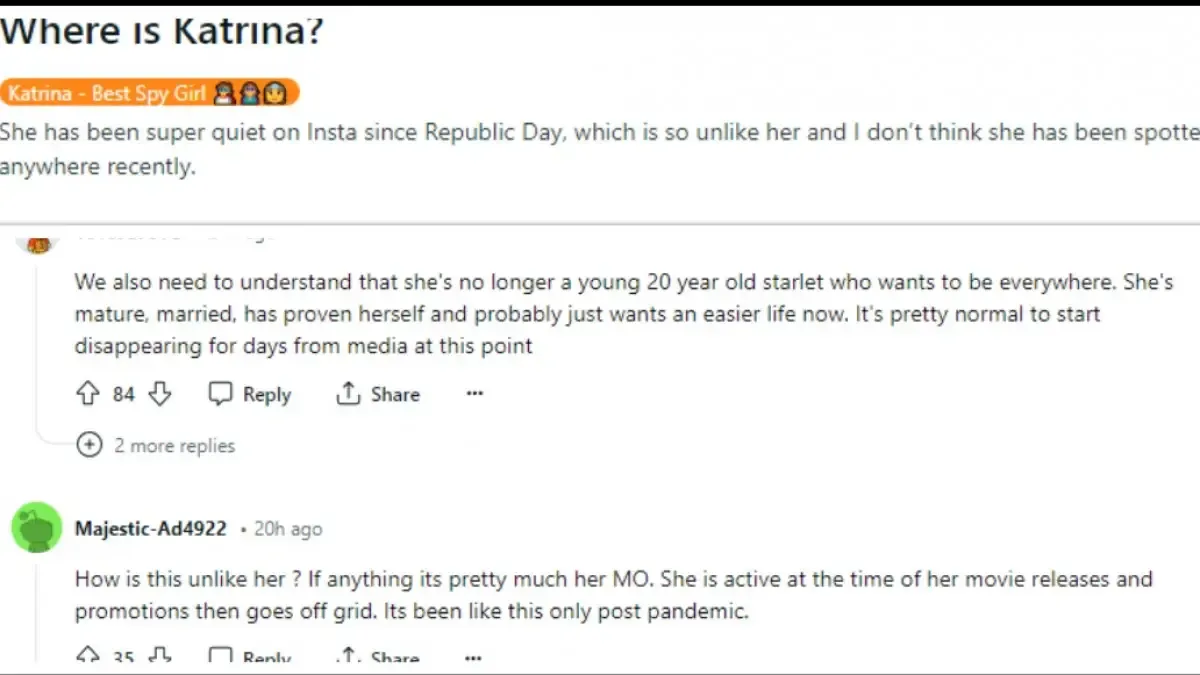Click the plus icon next to more replies
Image resolution: width=1200 pixels, height=675 pixels.
[x=88, y=445]
